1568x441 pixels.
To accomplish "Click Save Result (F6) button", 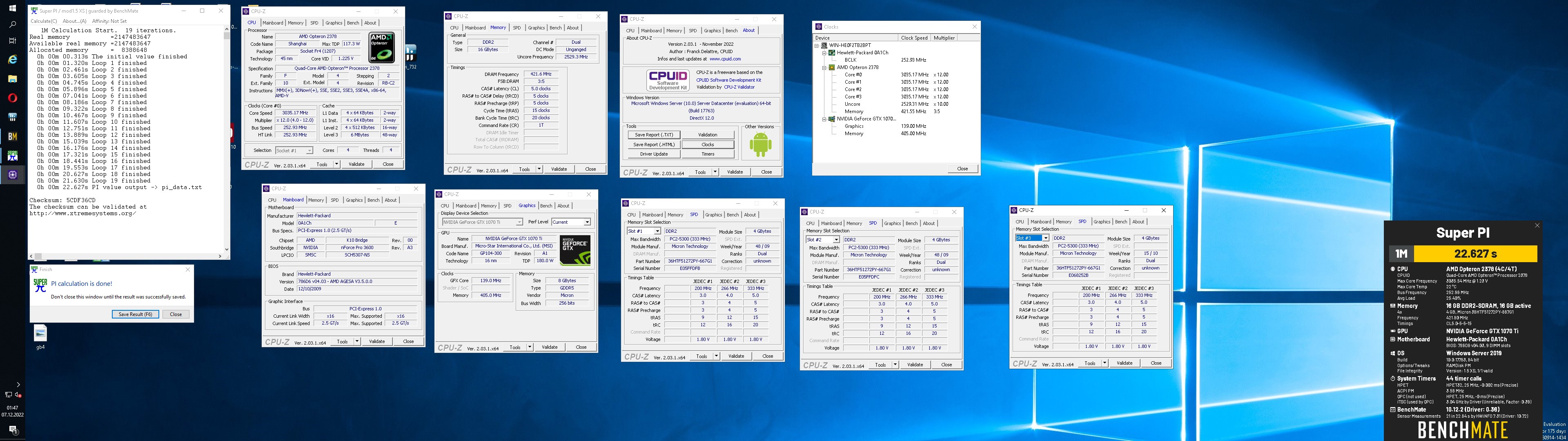I will click(x=135, y=314).
